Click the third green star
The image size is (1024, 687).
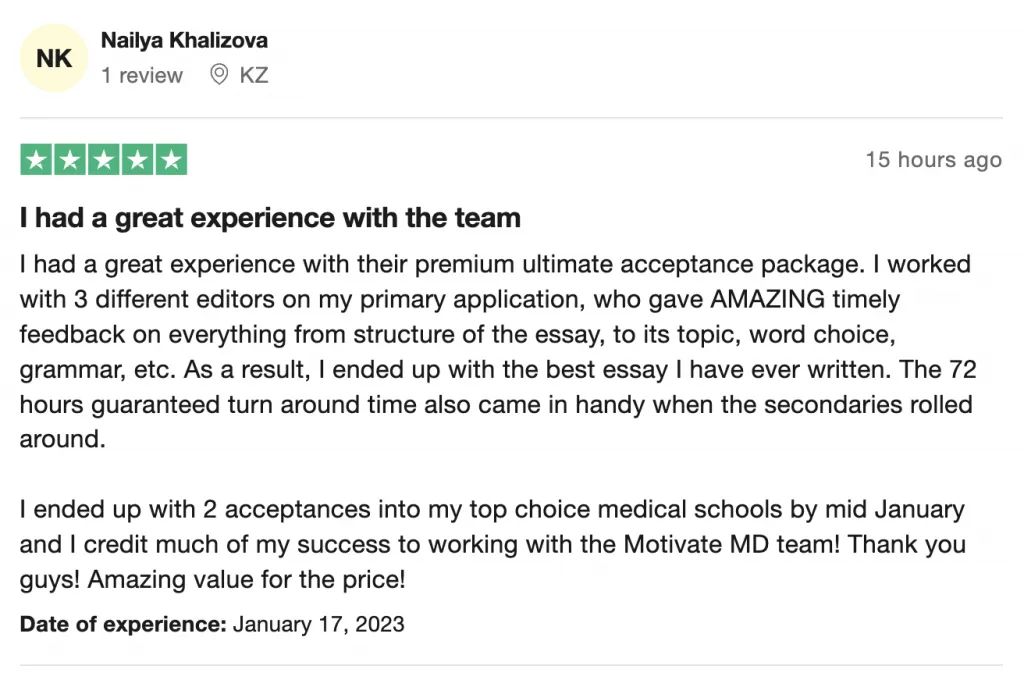[104, 159]
